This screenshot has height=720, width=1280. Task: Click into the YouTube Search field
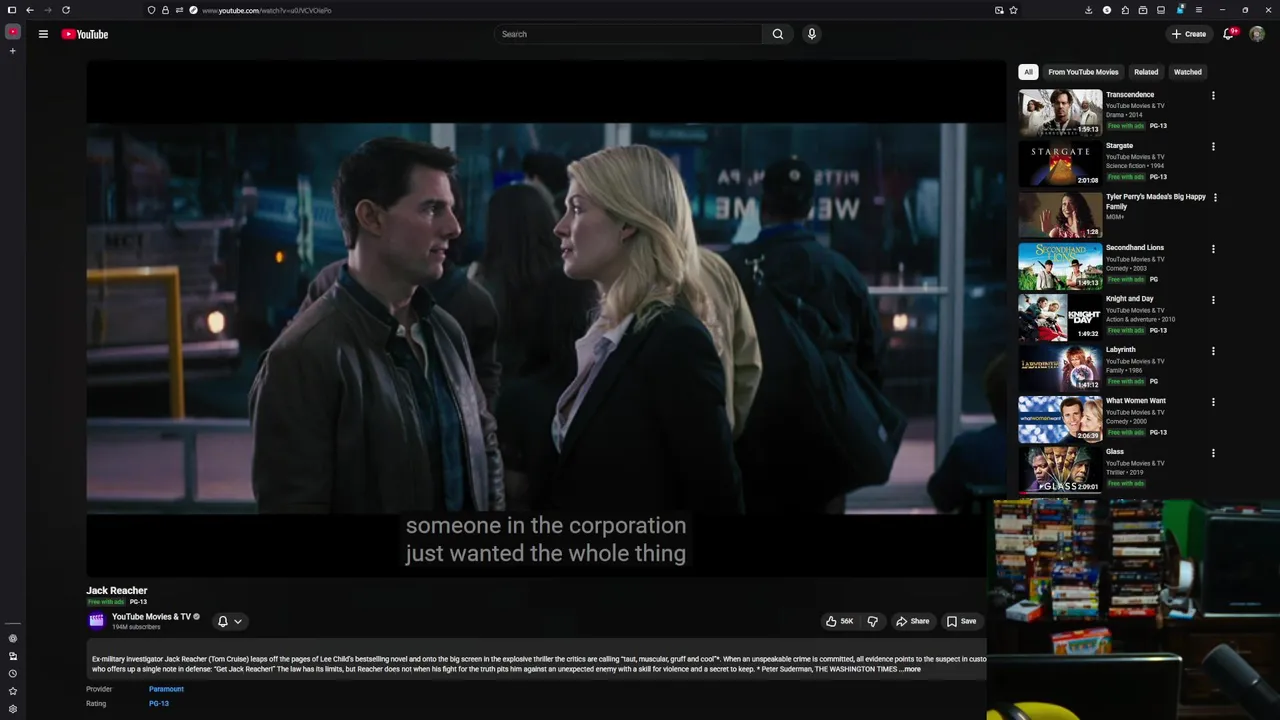click(628, 34)
